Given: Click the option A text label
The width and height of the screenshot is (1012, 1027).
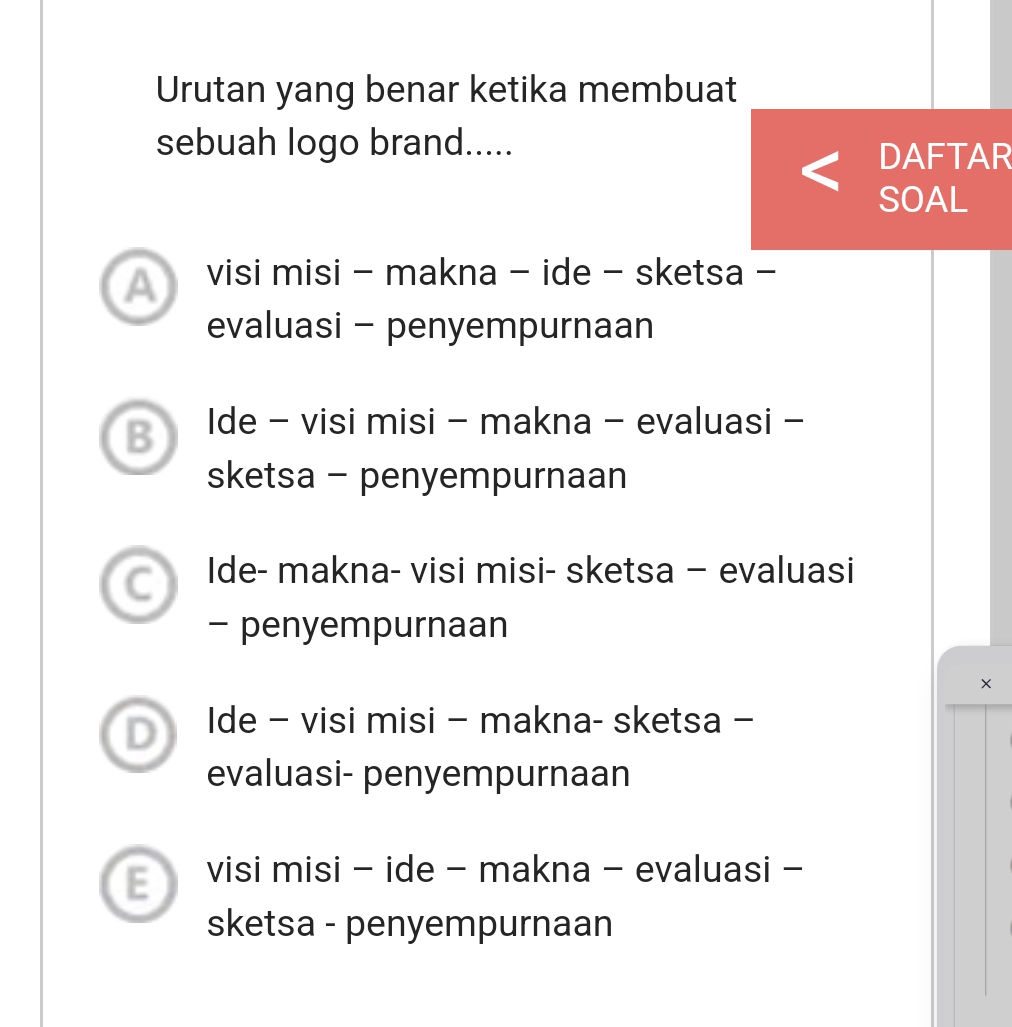Looking at the screenshot, I should (490, 298).
